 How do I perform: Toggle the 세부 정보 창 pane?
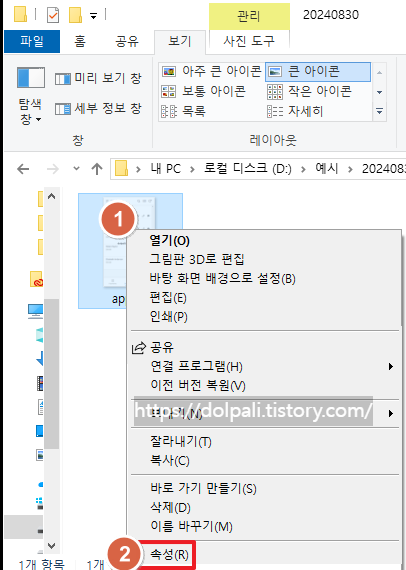(98, 108)
